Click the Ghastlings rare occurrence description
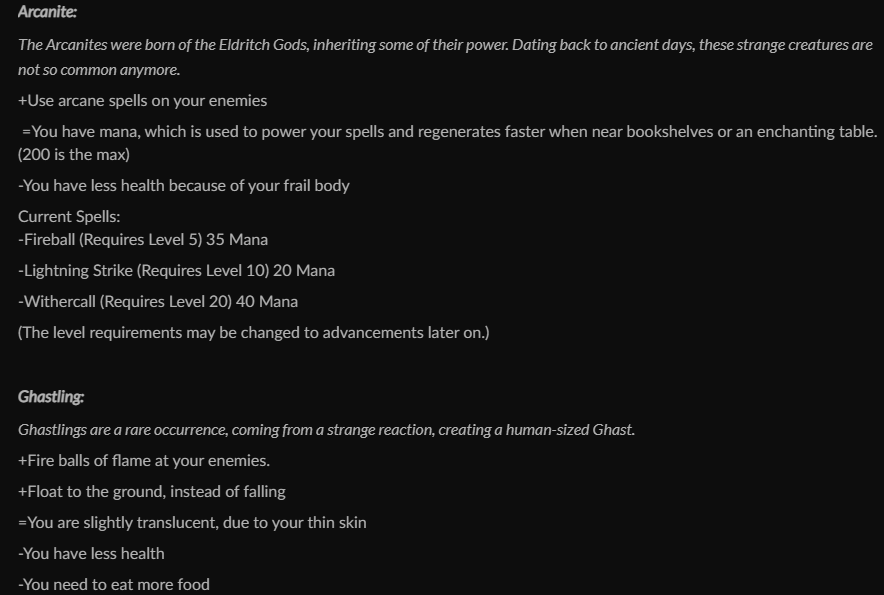884x595 pixels. pos(326,429)
